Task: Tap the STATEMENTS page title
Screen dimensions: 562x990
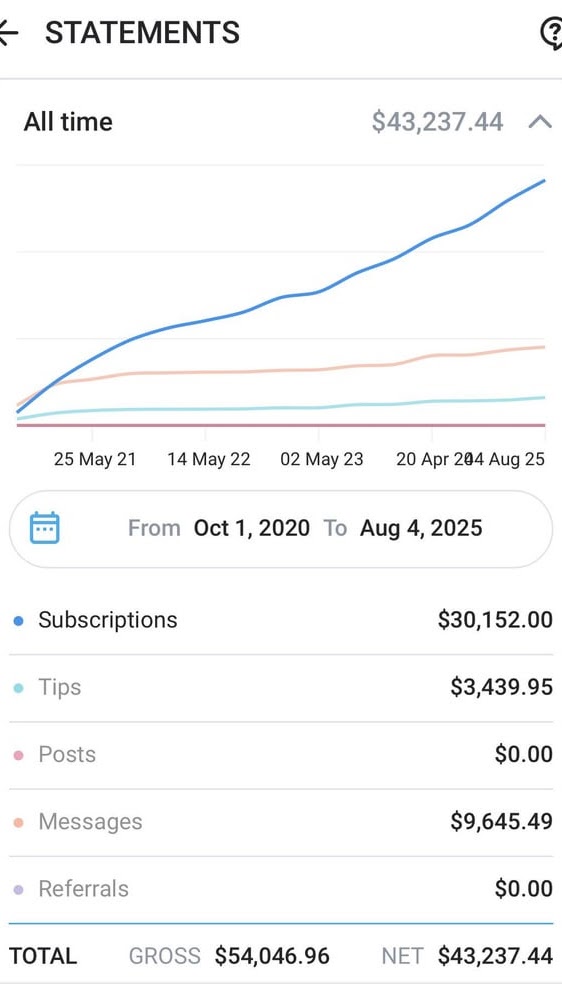Action: click(142, 33)
